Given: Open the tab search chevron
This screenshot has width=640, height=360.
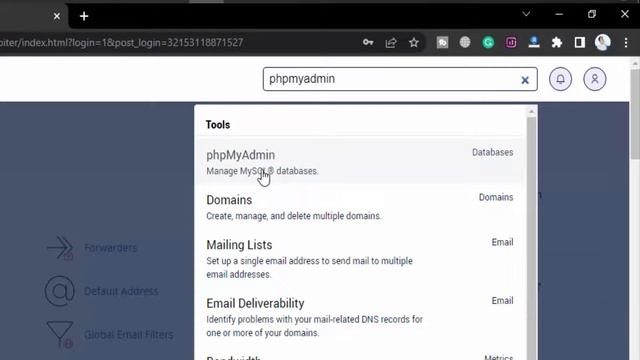Looking at the screenshot, I should pos(526,14).
